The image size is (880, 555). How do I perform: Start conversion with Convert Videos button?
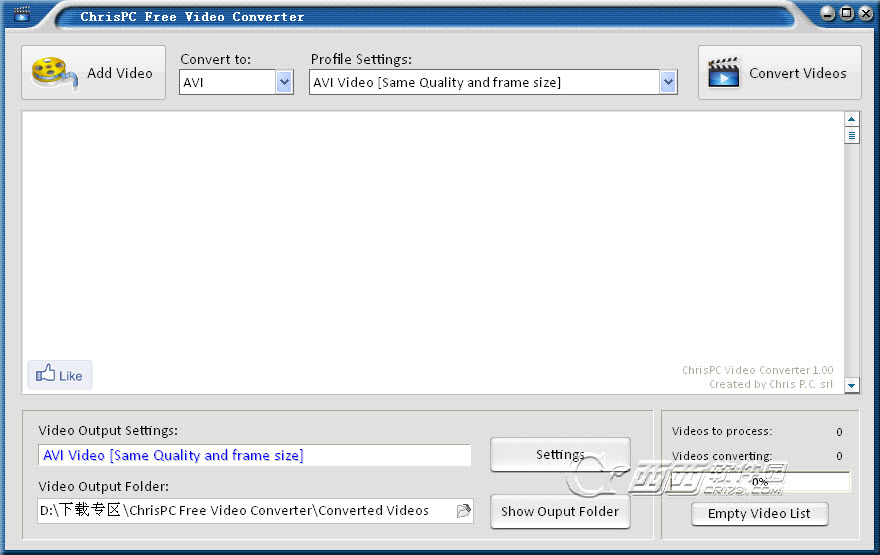pyautogui.click(x=780, y=73)
